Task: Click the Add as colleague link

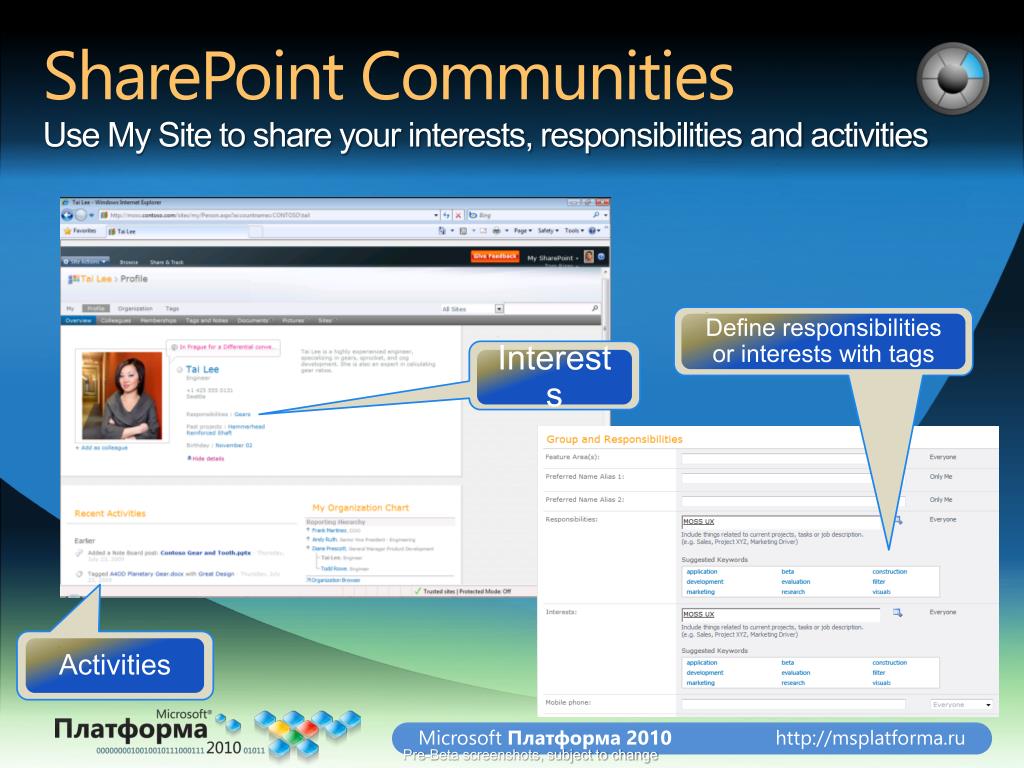Action: click(102, 448)
